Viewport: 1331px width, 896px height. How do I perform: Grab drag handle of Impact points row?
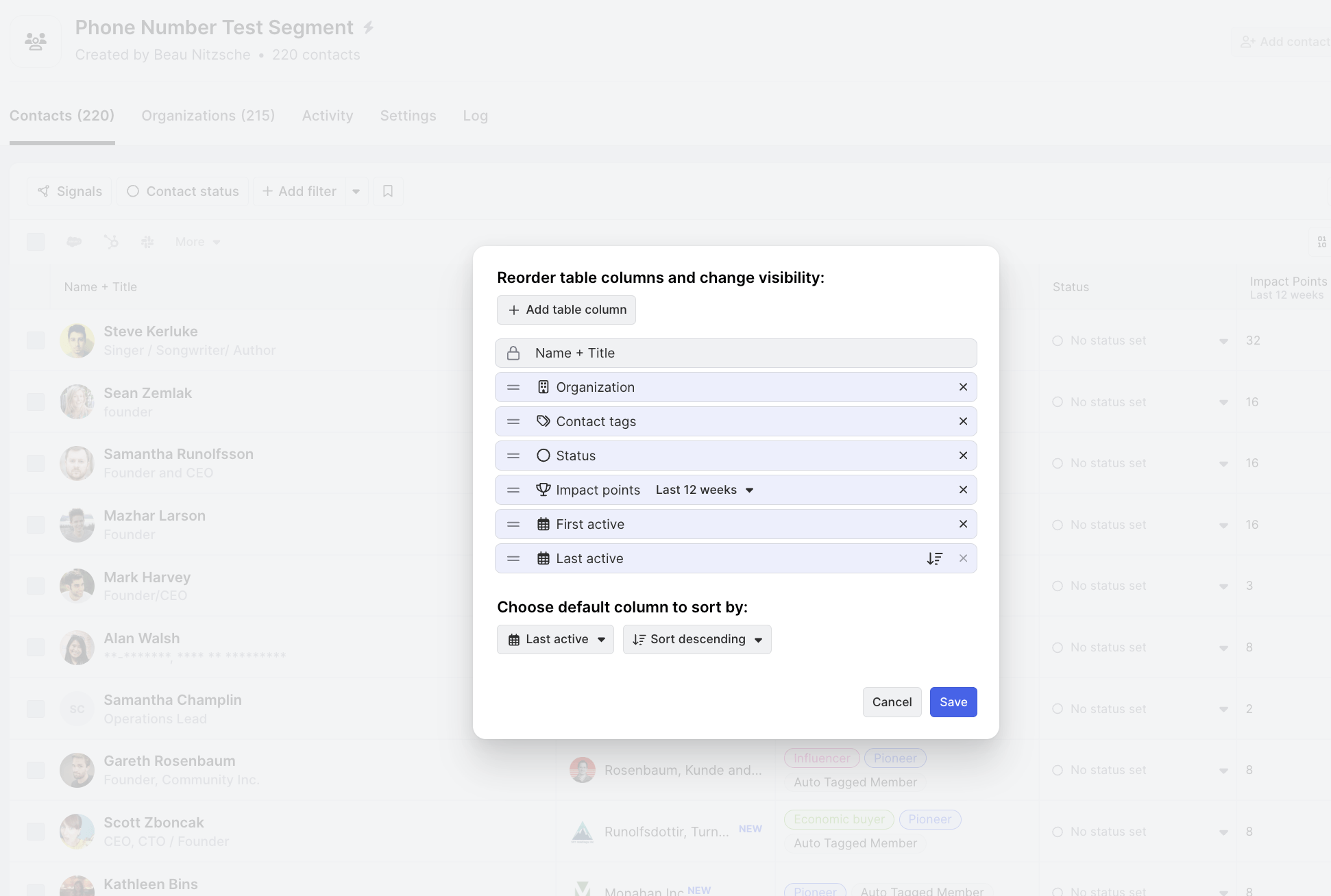513,490
